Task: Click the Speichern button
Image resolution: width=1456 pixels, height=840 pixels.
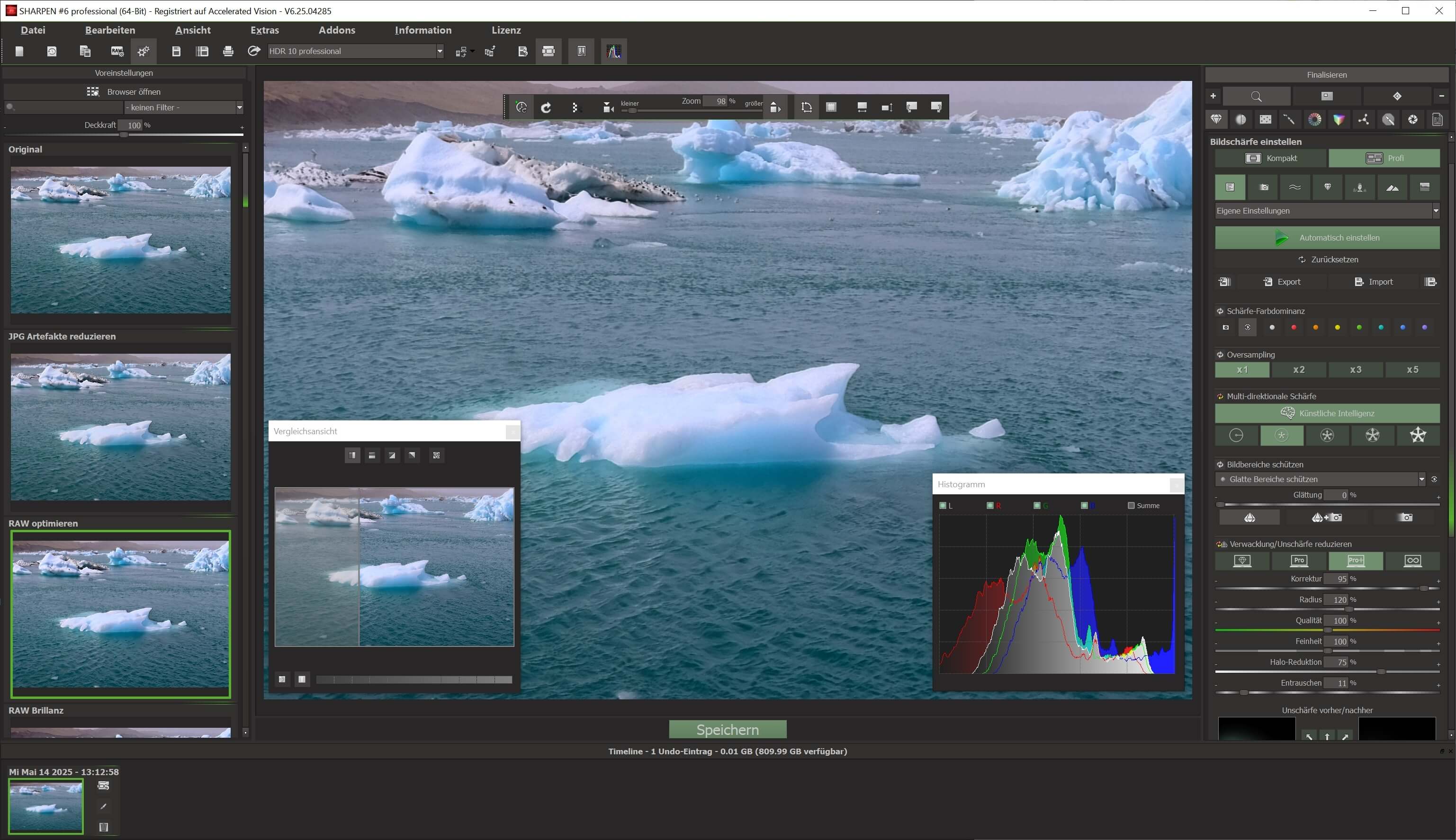Action: tap(727, 729)
